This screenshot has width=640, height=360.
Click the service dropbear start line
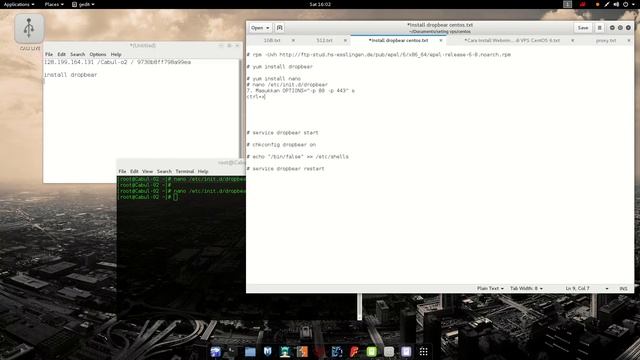(x=282, y=133)
